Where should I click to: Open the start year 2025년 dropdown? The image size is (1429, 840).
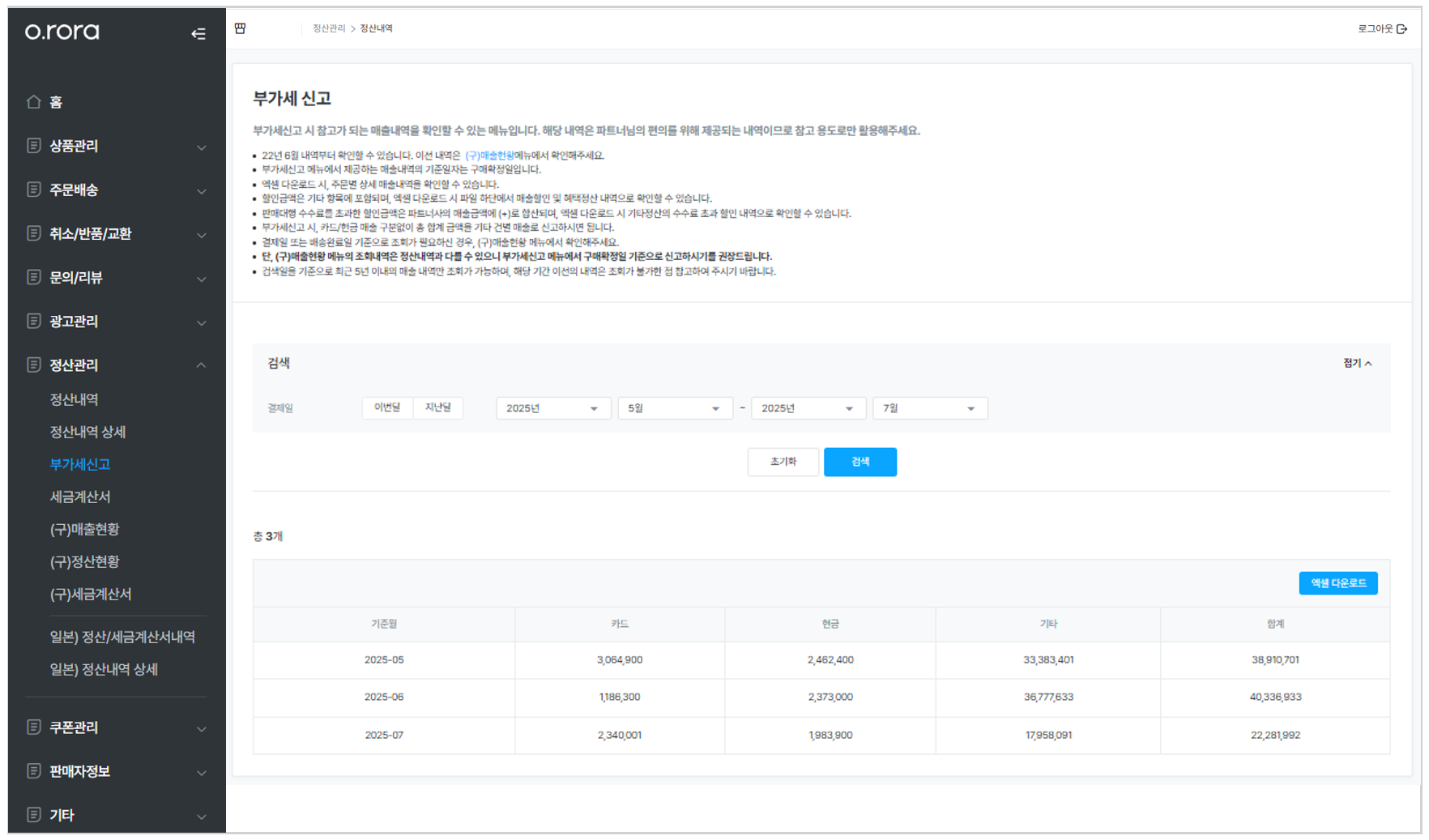tap(553, 408)
